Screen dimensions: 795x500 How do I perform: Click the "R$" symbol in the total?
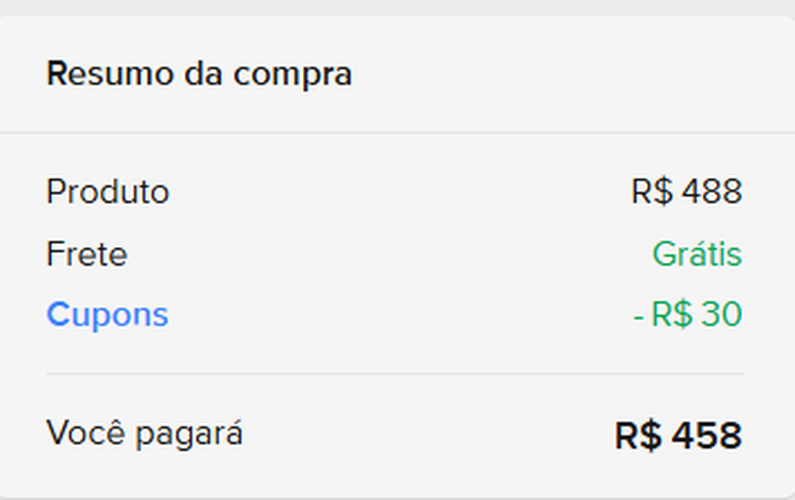pyautogui.click(x=638, y=436)
